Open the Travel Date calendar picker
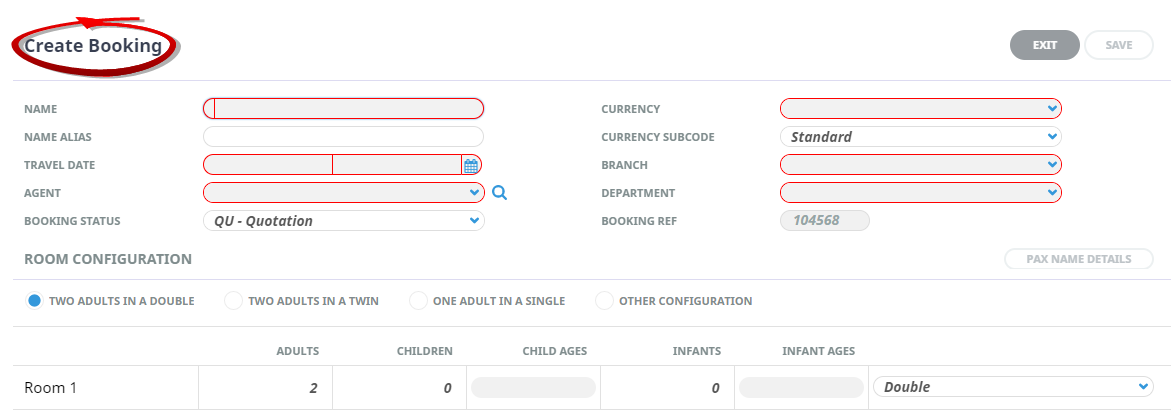The image size is (1171, 413). tap(471, 165)
